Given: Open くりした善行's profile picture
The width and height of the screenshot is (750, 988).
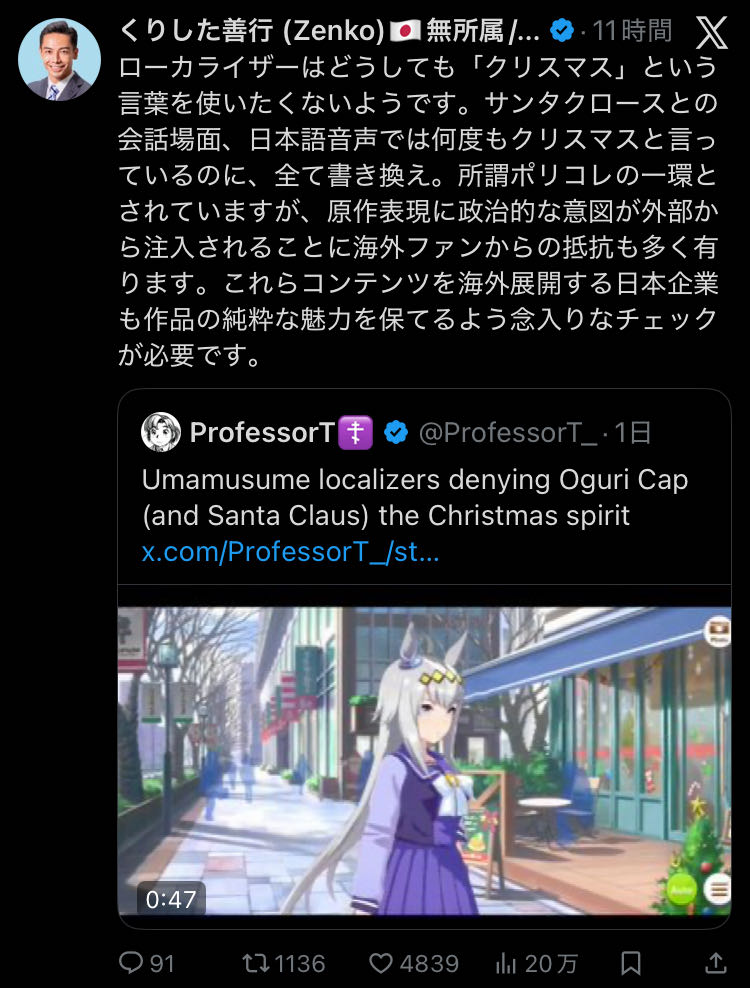Looking at the screenshot, I should pos(59,59).
